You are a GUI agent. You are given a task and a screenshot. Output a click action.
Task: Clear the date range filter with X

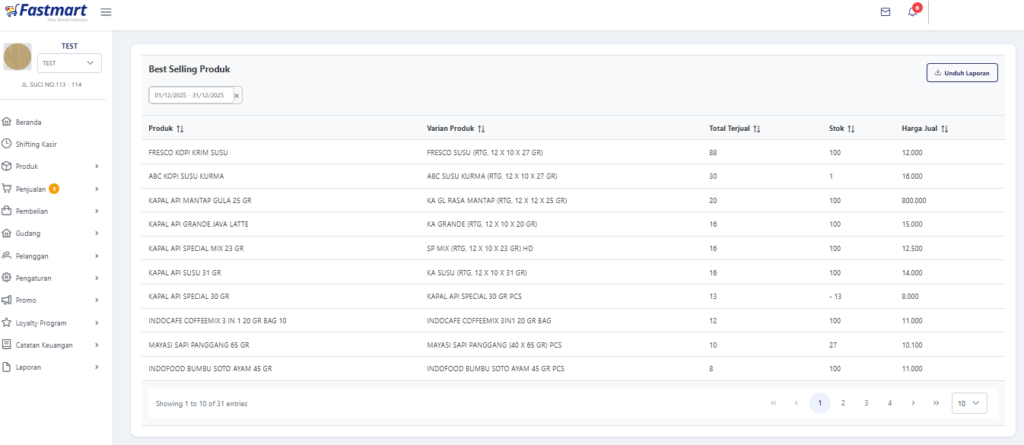pos(237,95)
